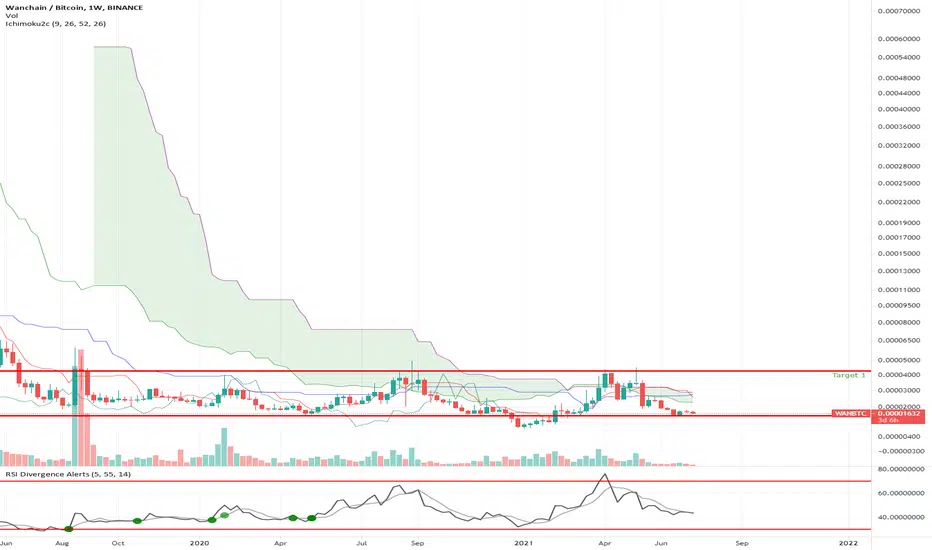Click the green Target 1 label
932x550 pixels.
click(849, 375)
